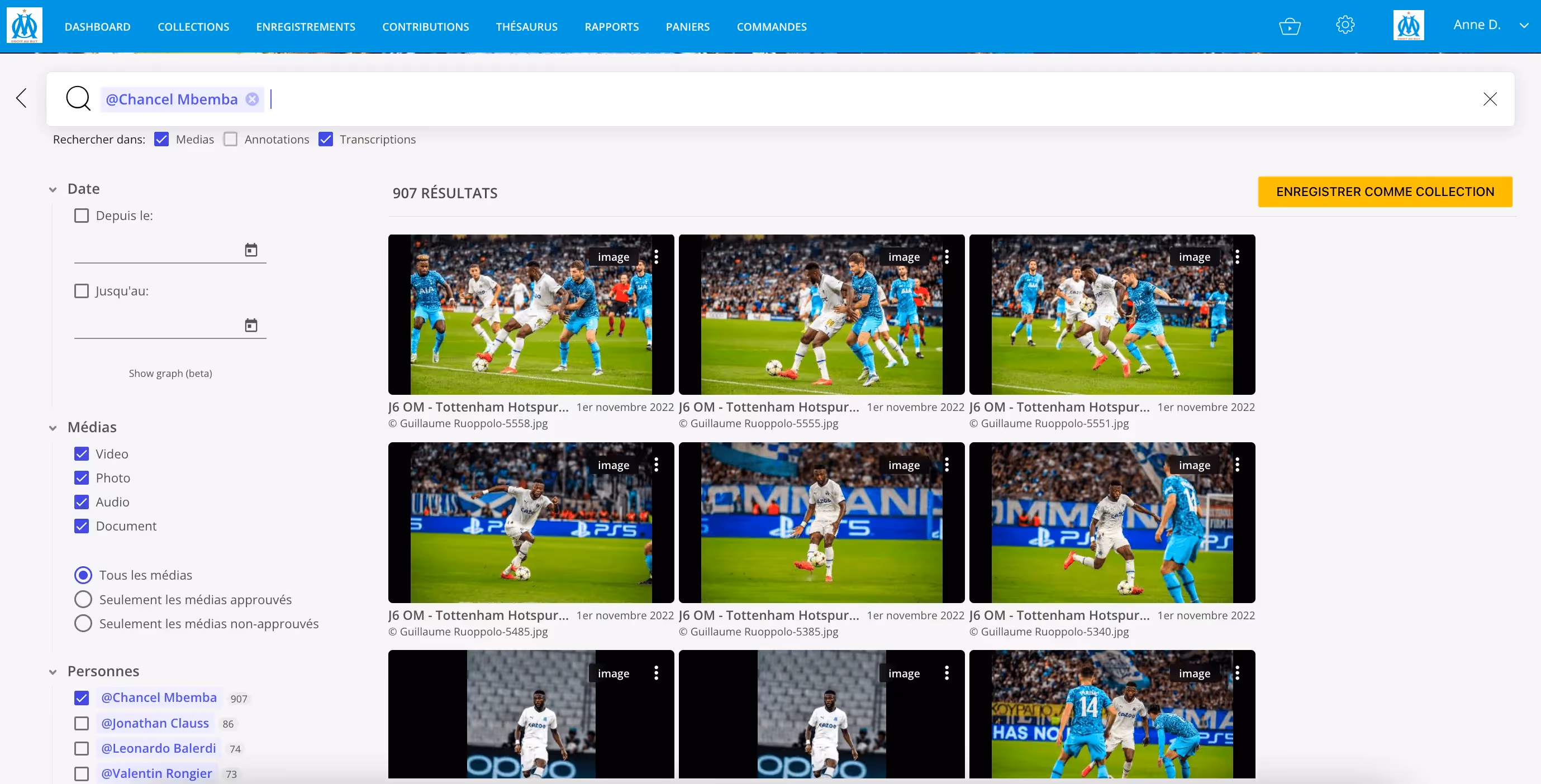Open options menu for Ruoppolo-5385.jpg image
Screen dimensions: 1541x784
coord(947,465)
